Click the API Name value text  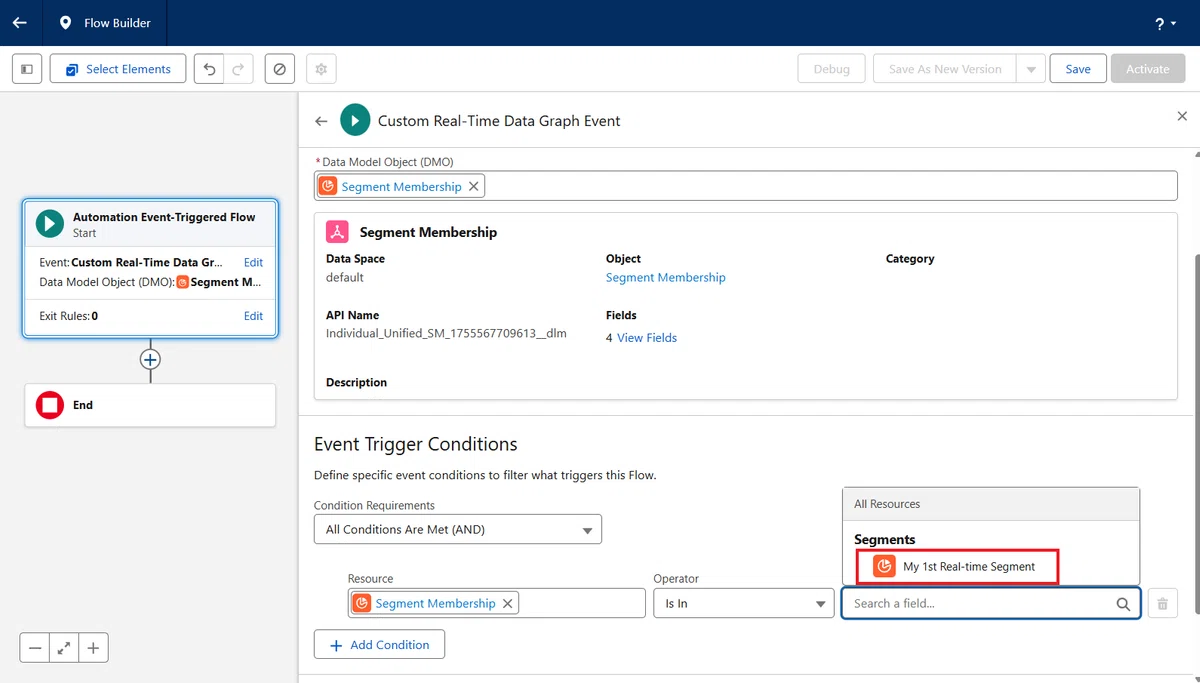(x=446, y=333)
